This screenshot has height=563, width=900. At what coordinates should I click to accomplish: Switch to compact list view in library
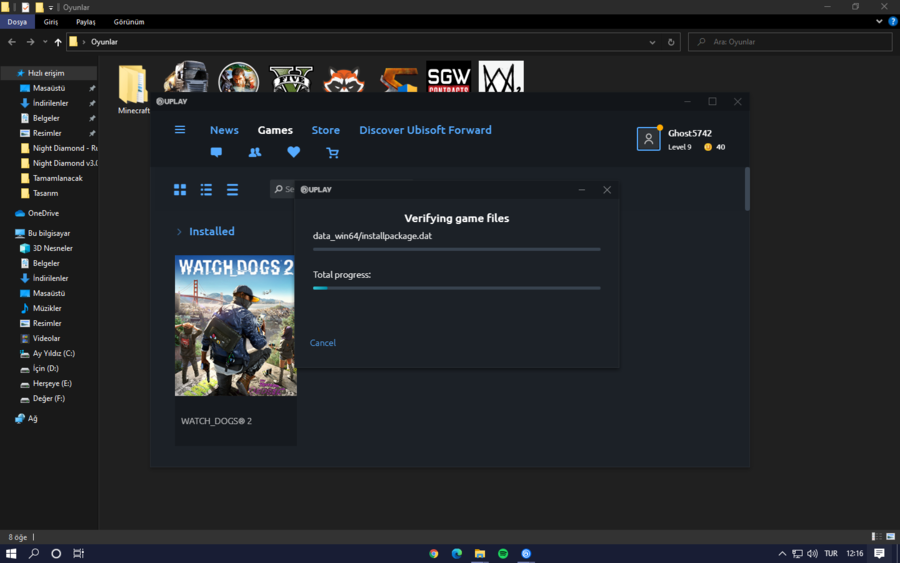pos(232,189)
